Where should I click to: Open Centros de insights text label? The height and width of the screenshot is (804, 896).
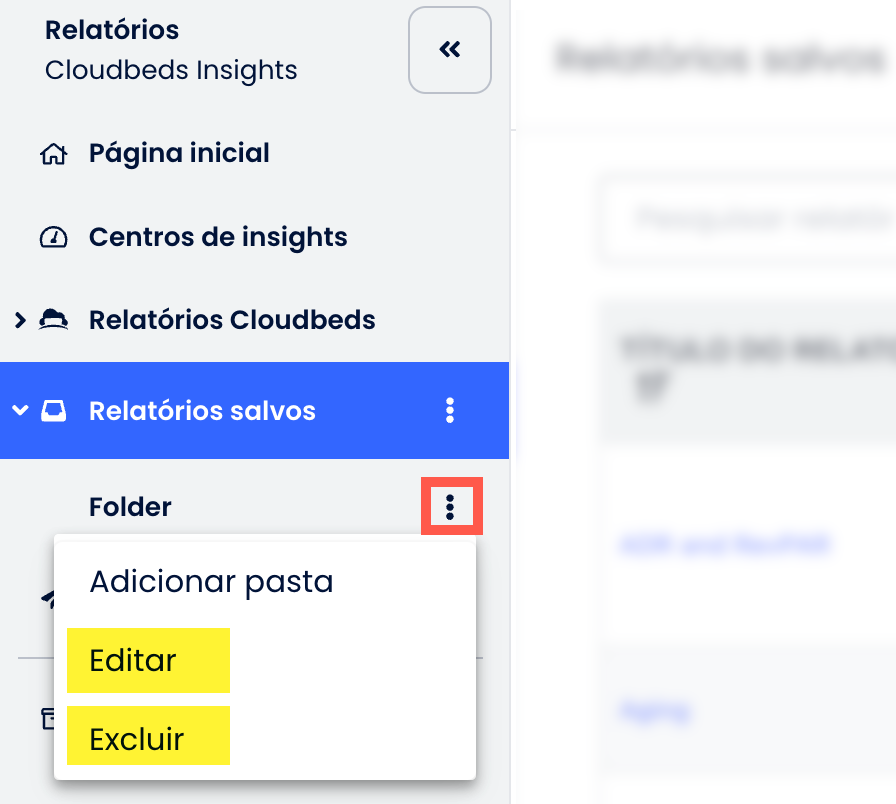[x=218, y=238]
